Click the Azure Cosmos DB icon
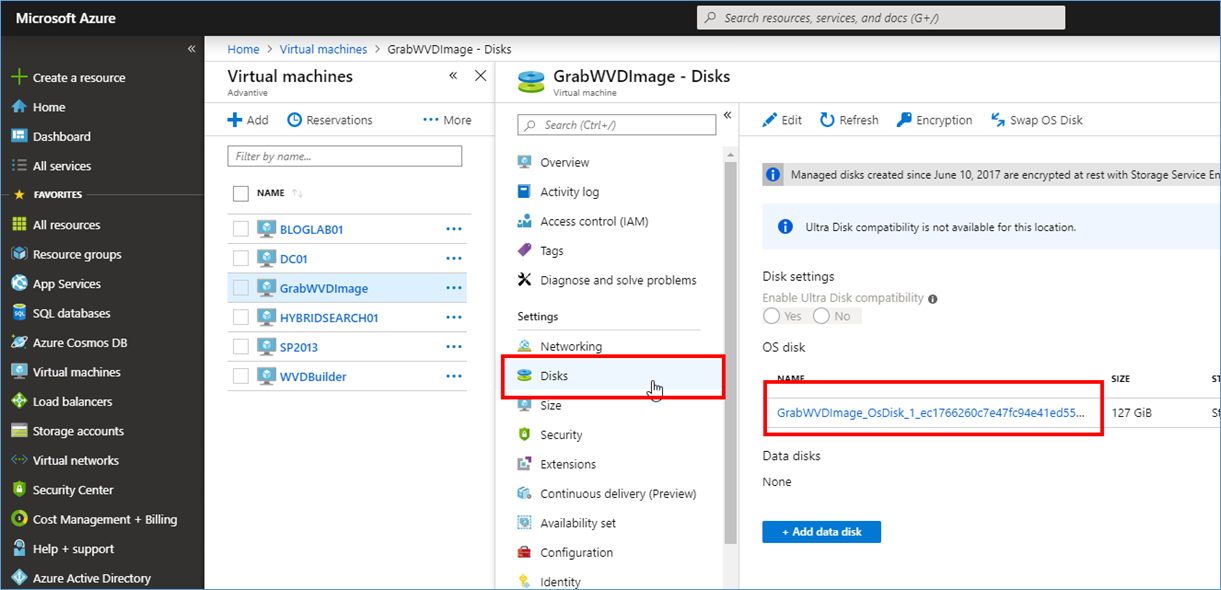 pos(18,343)
